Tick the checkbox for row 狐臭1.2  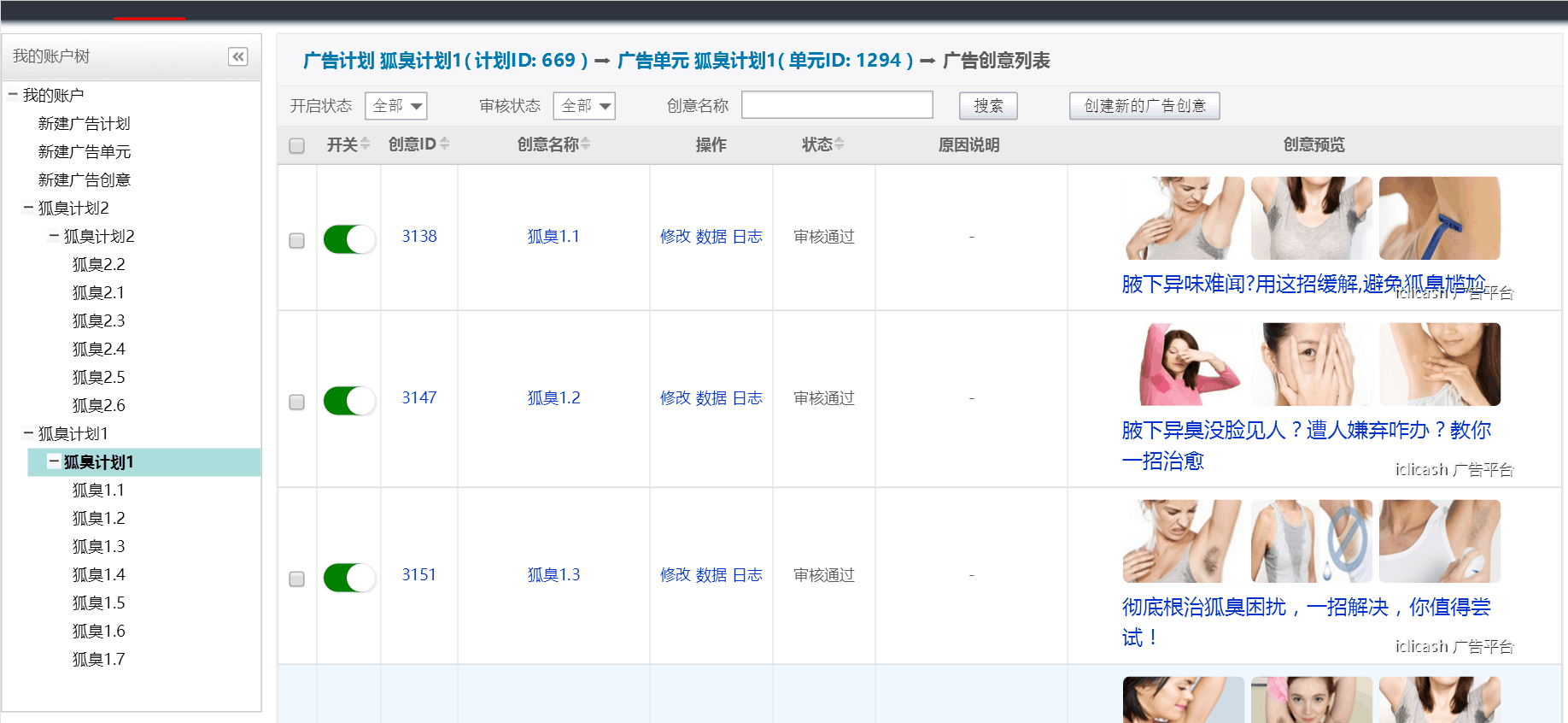296,402
